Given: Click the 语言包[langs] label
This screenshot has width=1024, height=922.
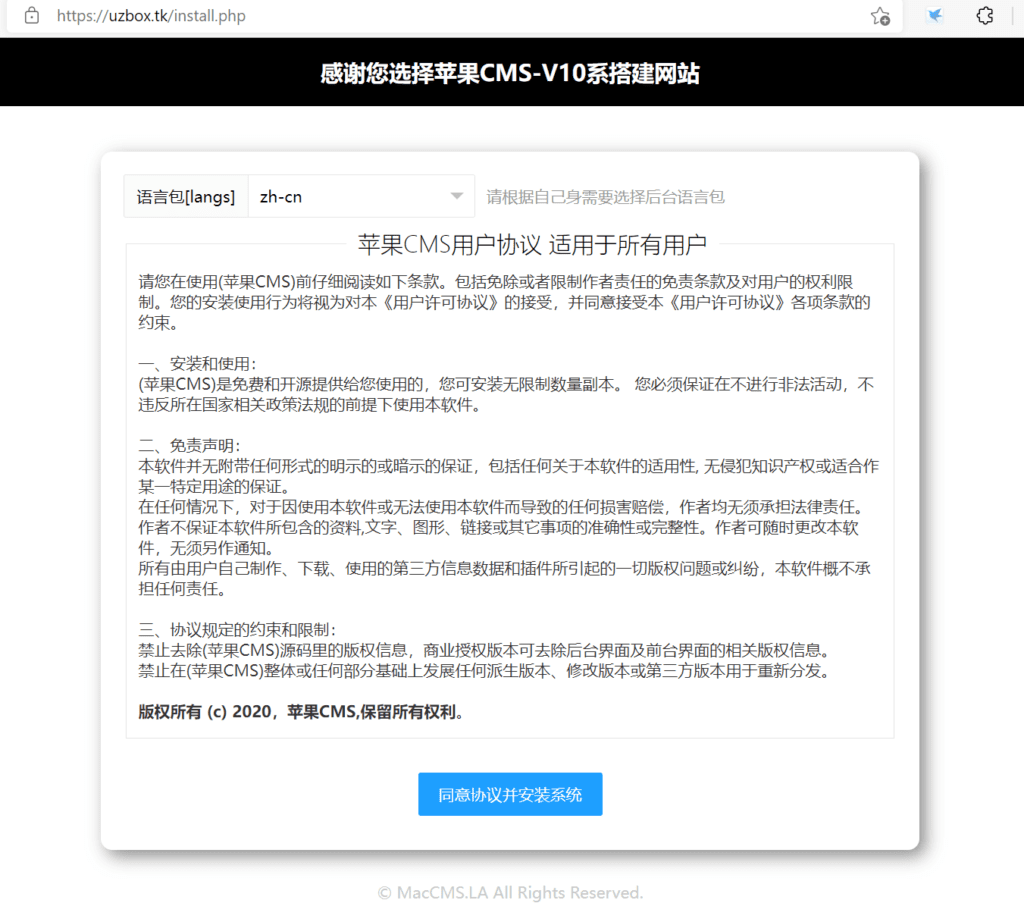Looking at the screenshot, I should click(185, 196).
